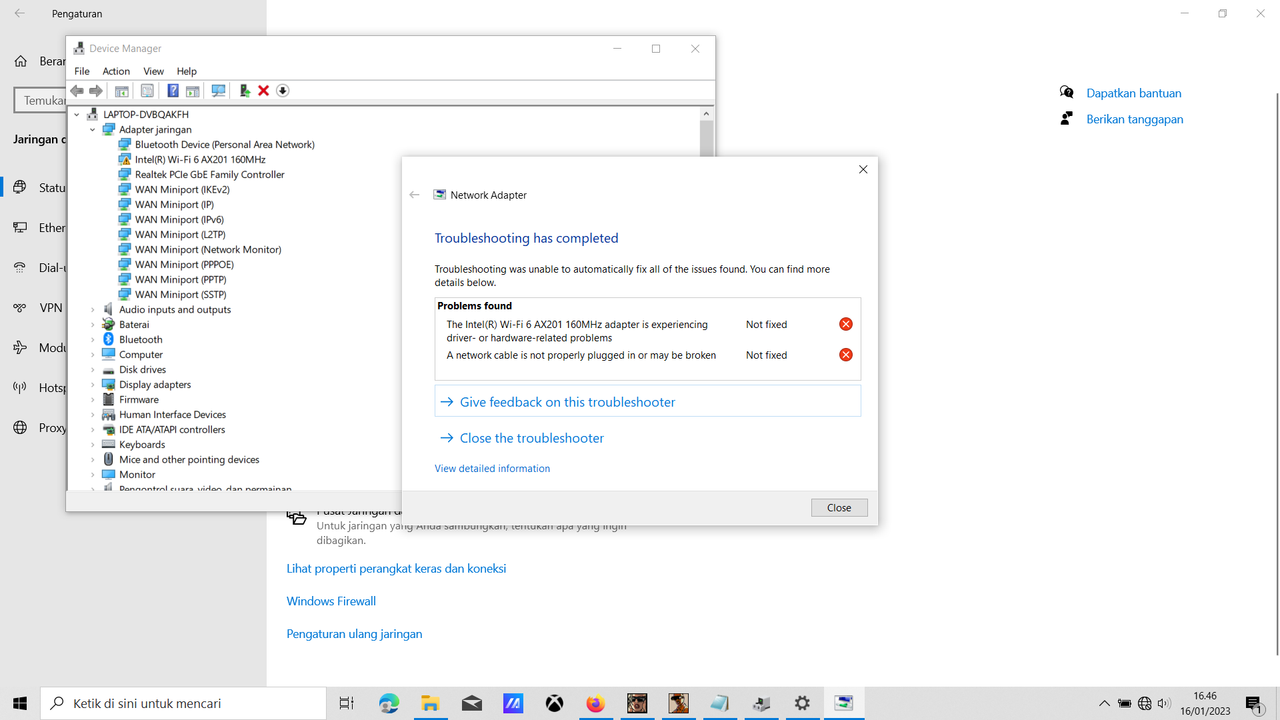This screenshot has height=720, width=1280.
Task: Open Windows Firewall link in Settings
Action: [331, 601]
